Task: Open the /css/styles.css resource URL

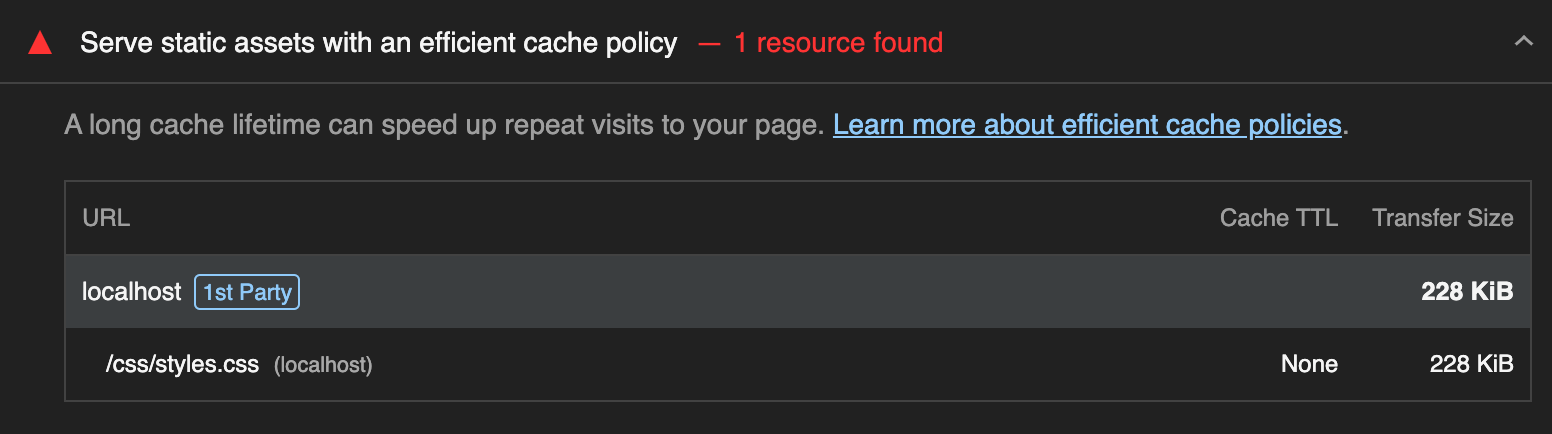Action: (x=183, y=365)
